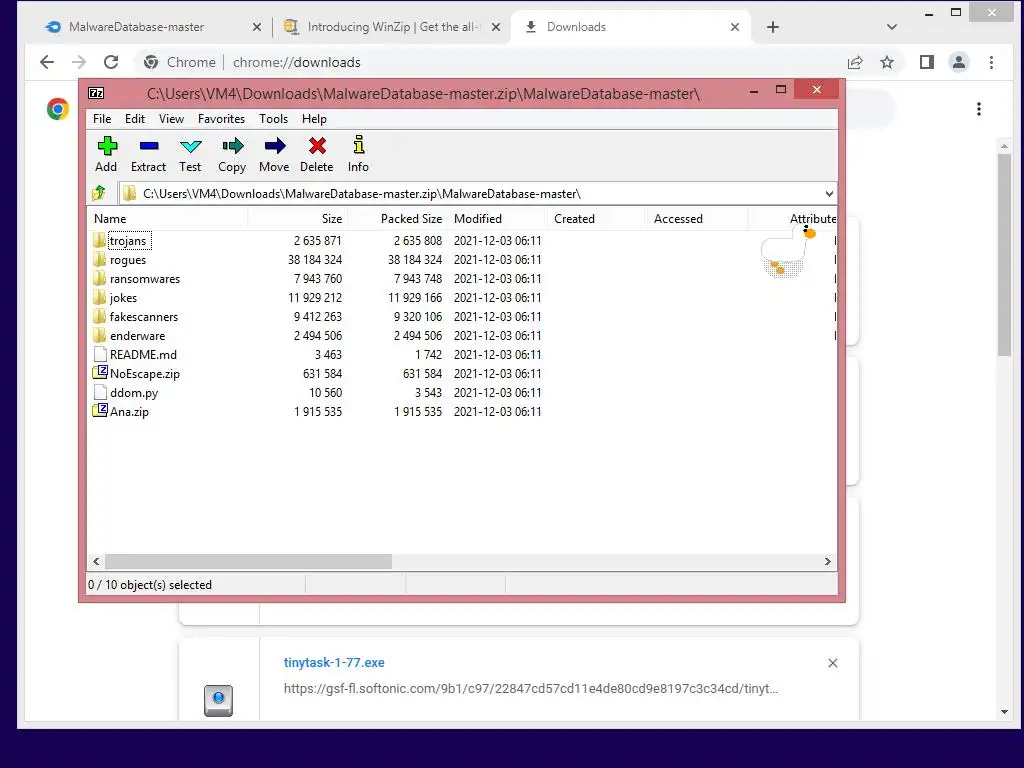
Task: Go back in Chrome
Action: click(47, 62)
